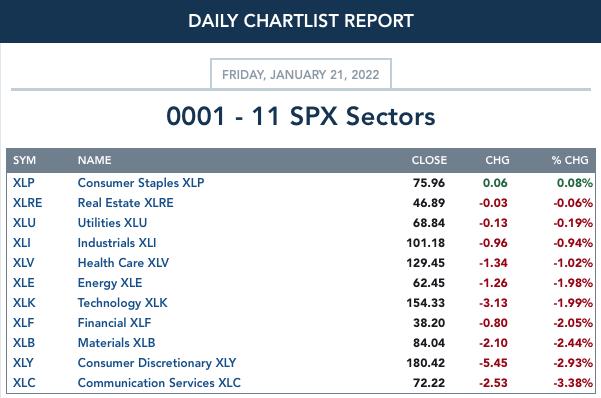The image size is (601, 398).
Task: Sort by the CLOSE column header
Action: coord(429,160)
